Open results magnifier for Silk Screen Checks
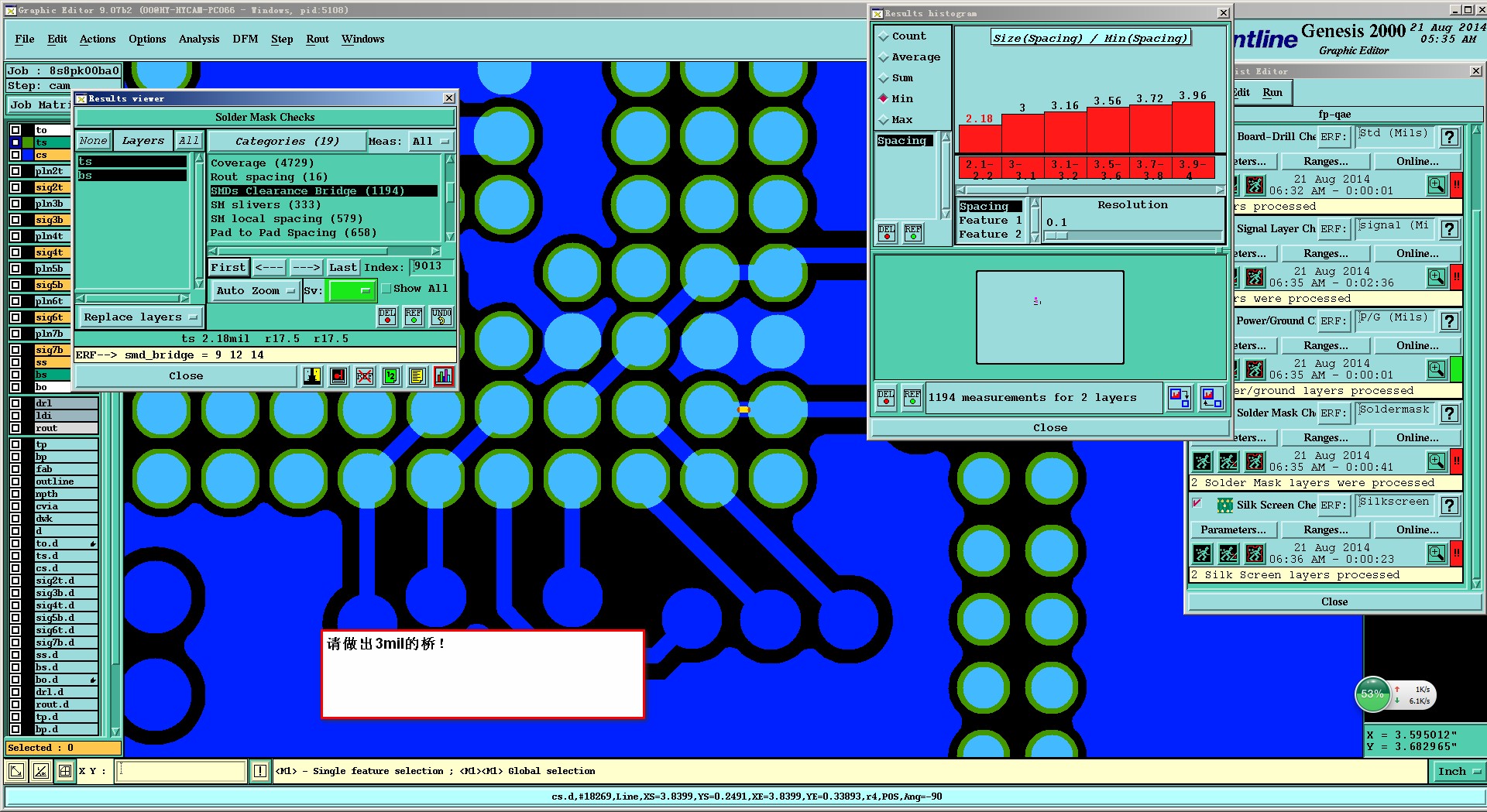This screenshot has height=812, width=1487. pos(1437,553)
